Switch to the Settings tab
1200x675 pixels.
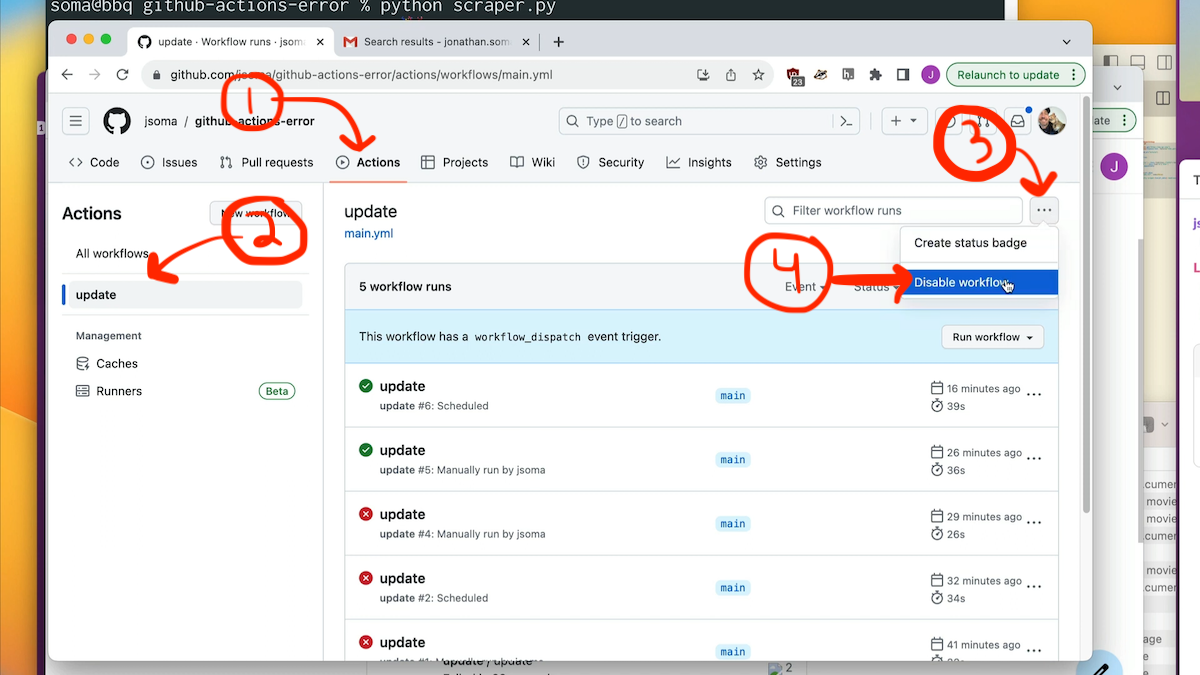point(797,162)
